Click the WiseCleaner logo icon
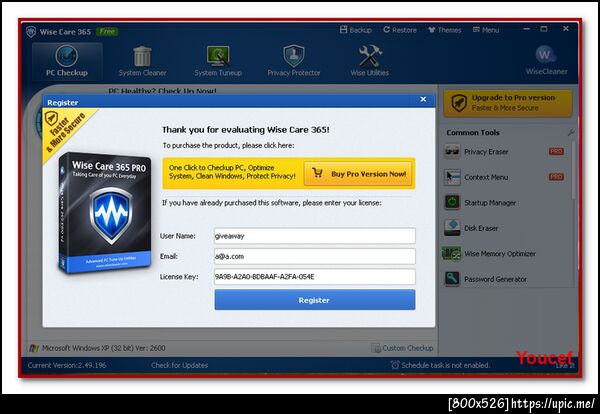Image resolution: width=600 pixels, height=414 pixels. (546, 55)
